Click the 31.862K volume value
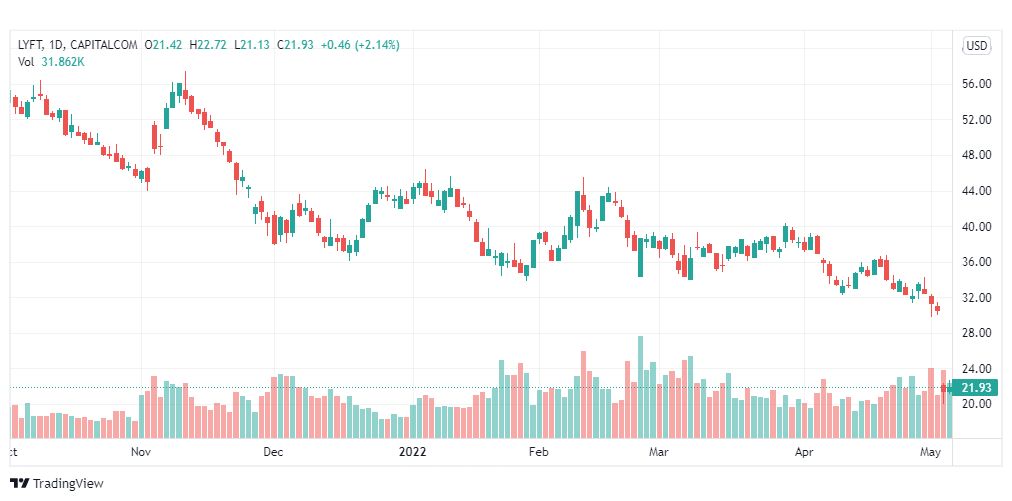 63,62
